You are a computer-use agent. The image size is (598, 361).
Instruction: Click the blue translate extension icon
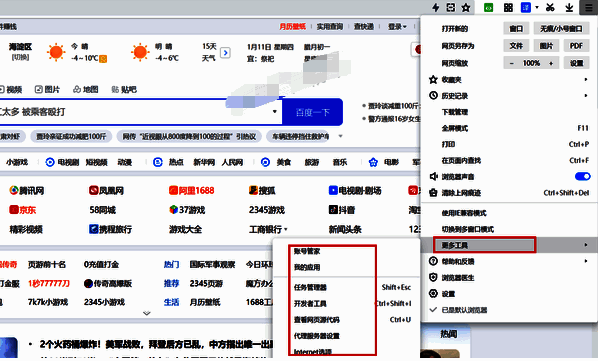(526, 7)
